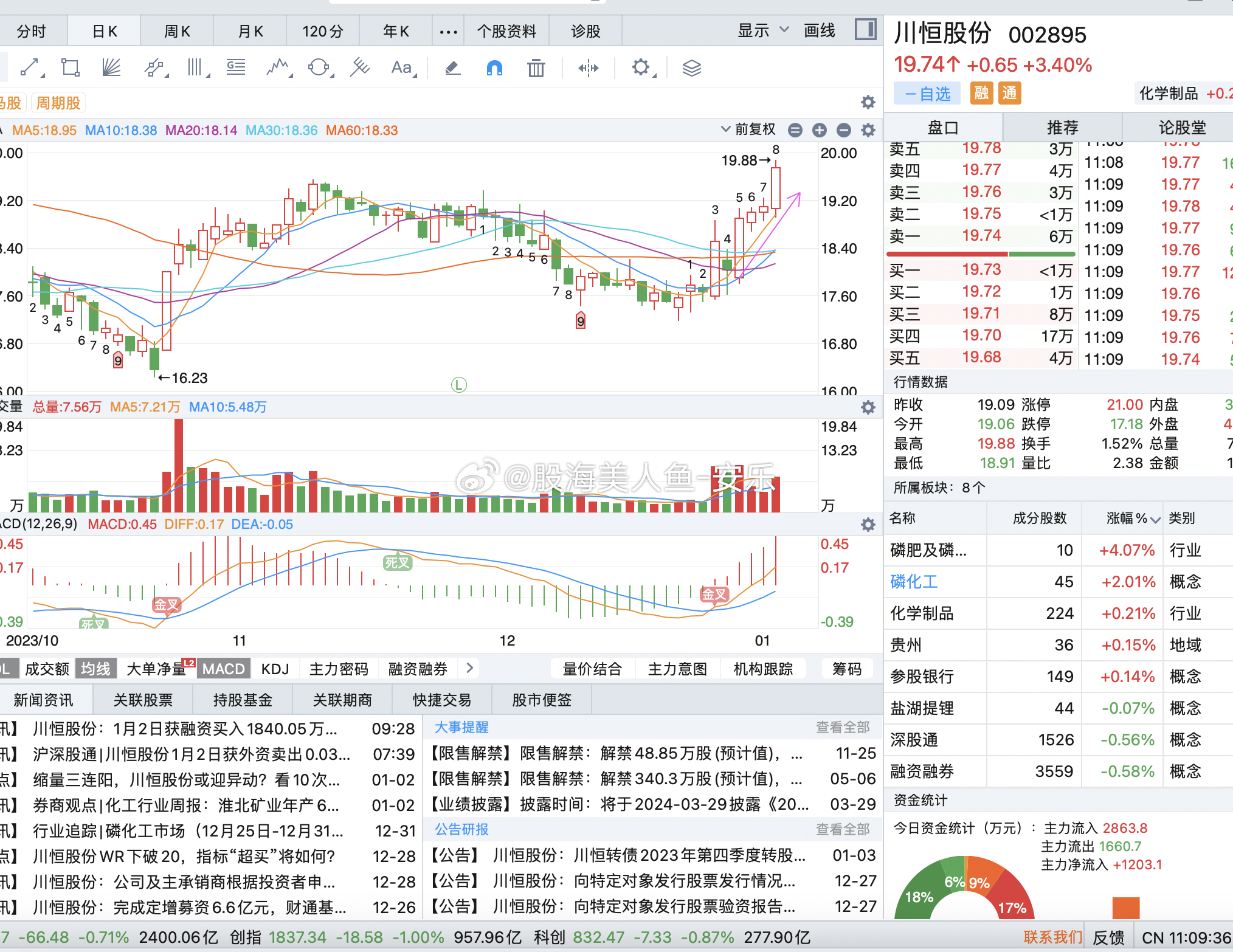Screen dimensions: 1233x952
Task: Switch to 周K chart tab
Action: click(x=177, y=31)
